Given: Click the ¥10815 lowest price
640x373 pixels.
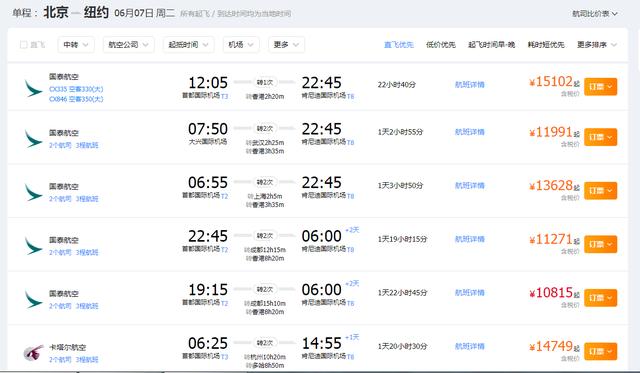Looking at the screenshot, I should pos(551,292).
